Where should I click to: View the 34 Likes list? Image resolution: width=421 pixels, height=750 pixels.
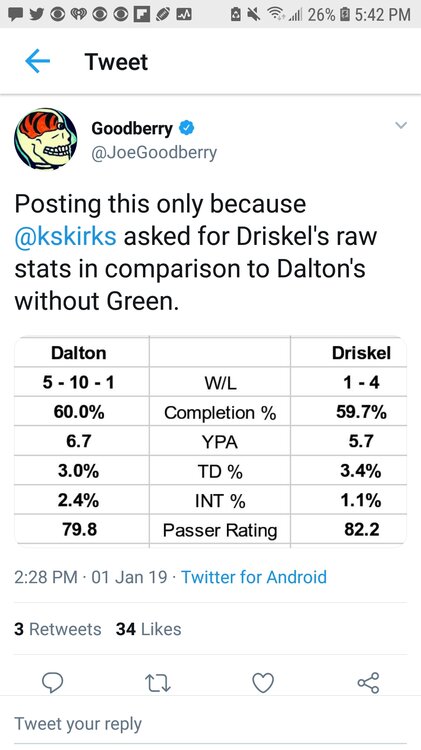(x=148, y=629)
